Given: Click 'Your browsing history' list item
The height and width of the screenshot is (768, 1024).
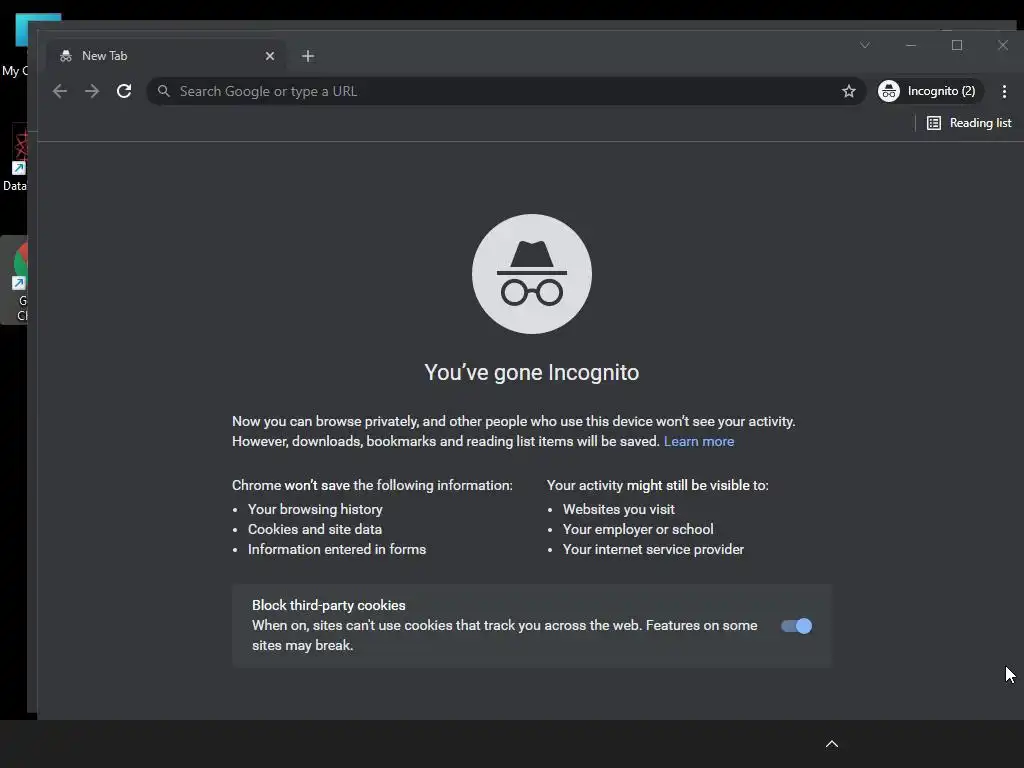Looking at the screenshot, I should [315, 509].
